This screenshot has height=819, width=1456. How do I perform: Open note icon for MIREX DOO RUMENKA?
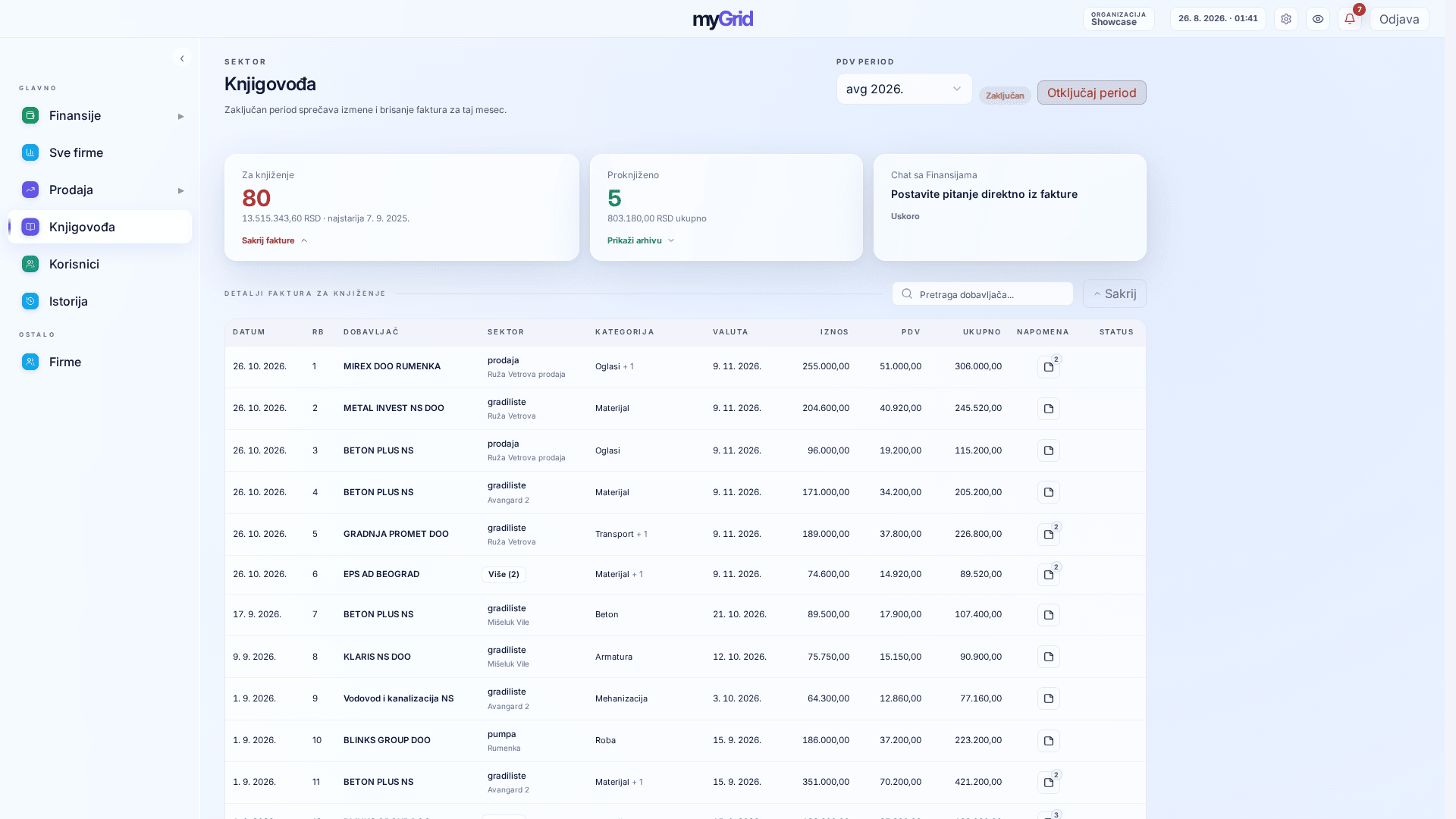pyautogui.click(x=1049, y=367)
